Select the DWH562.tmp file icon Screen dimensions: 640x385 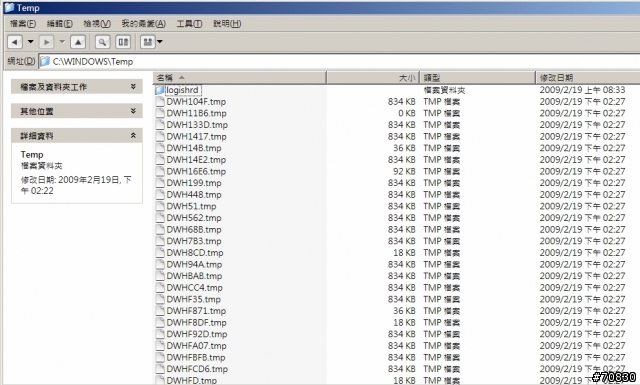coord(160,218)
